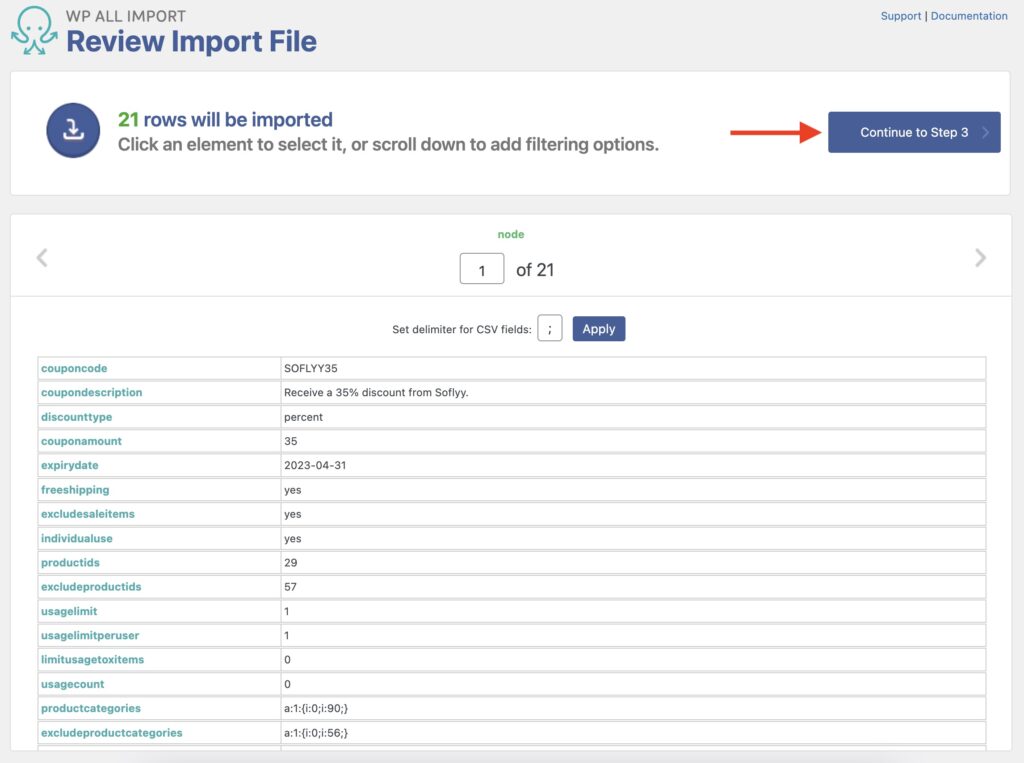Click the circular import arrow badge icon
The width and height of the screenshot is (1024, 763).
pos(73,130)
